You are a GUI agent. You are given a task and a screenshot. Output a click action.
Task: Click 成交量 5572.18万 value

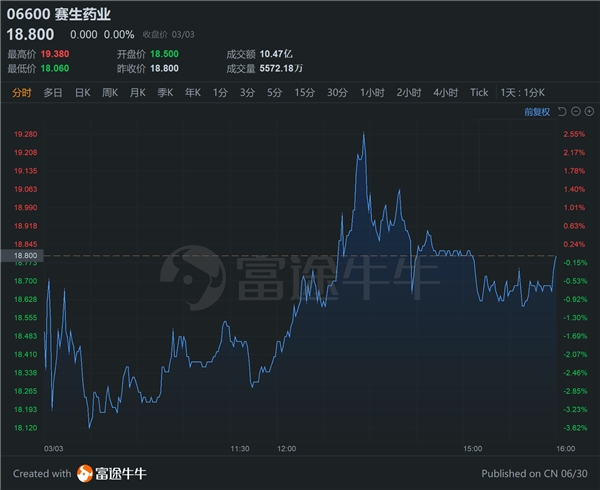click(x=281, y=68)
